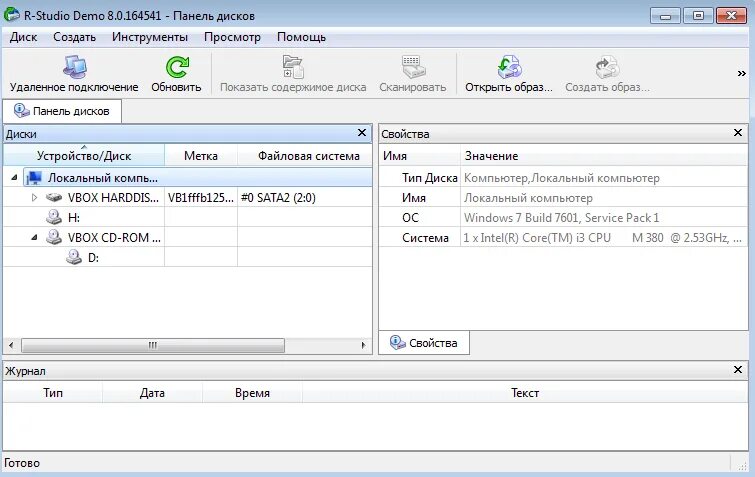Click the Готово status bar text
This screenshot has width=755, height=477.
[22, 463]
